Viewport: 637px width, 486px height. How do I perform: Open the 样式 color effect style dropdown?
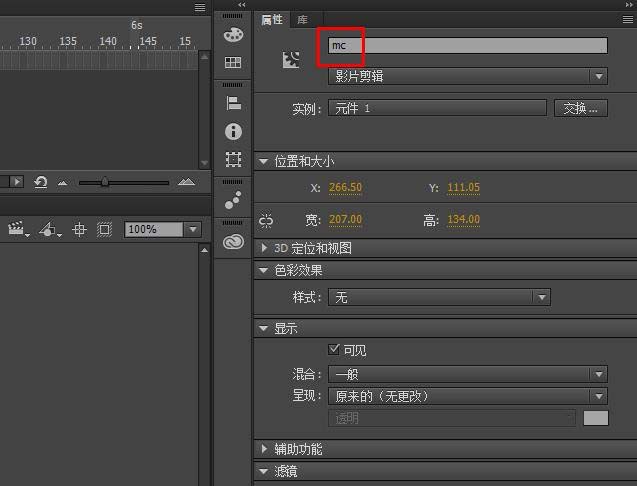pos(439,297)
